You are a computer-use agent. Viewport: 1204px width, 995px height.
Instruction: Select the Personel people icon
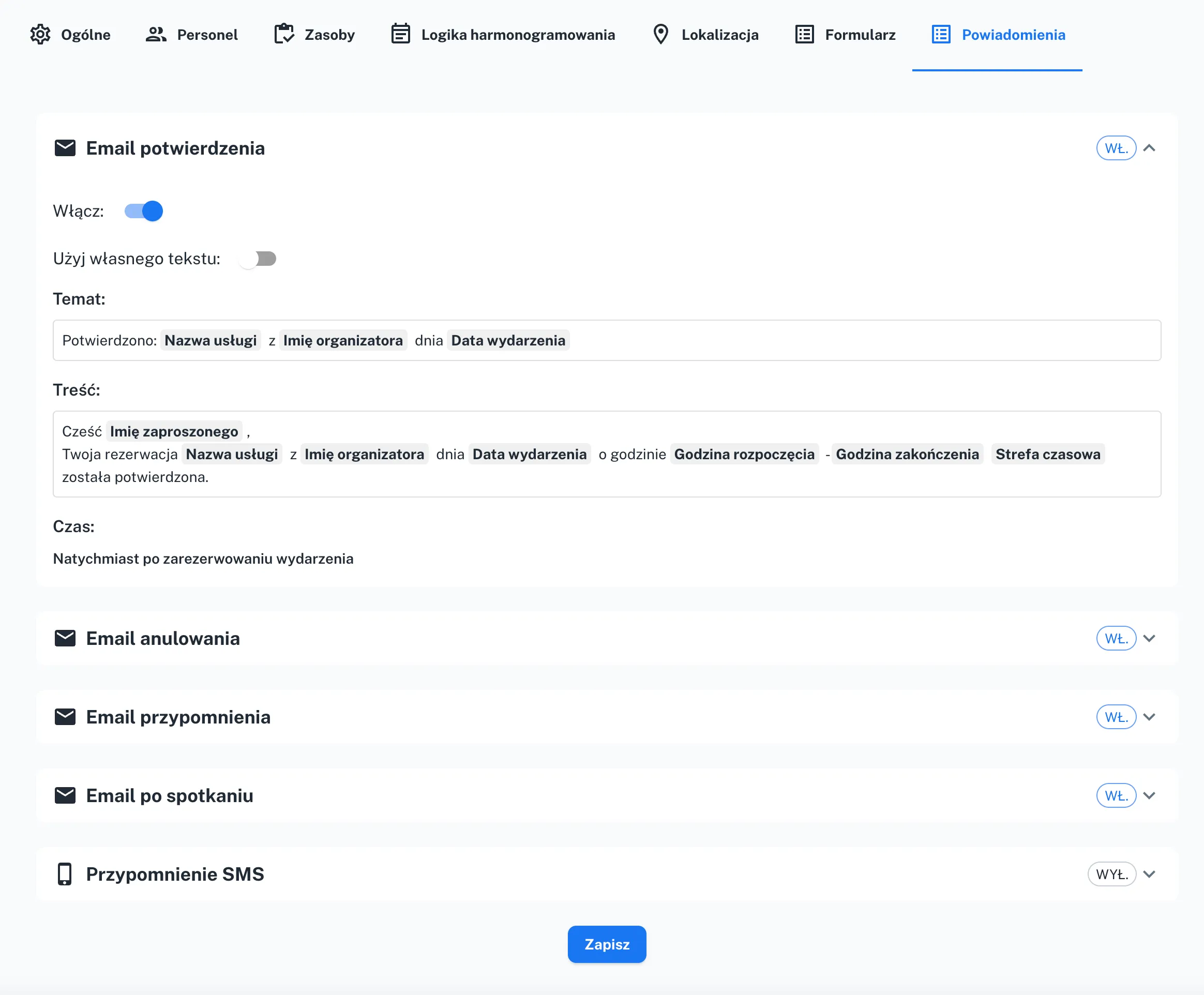point(155,34)
